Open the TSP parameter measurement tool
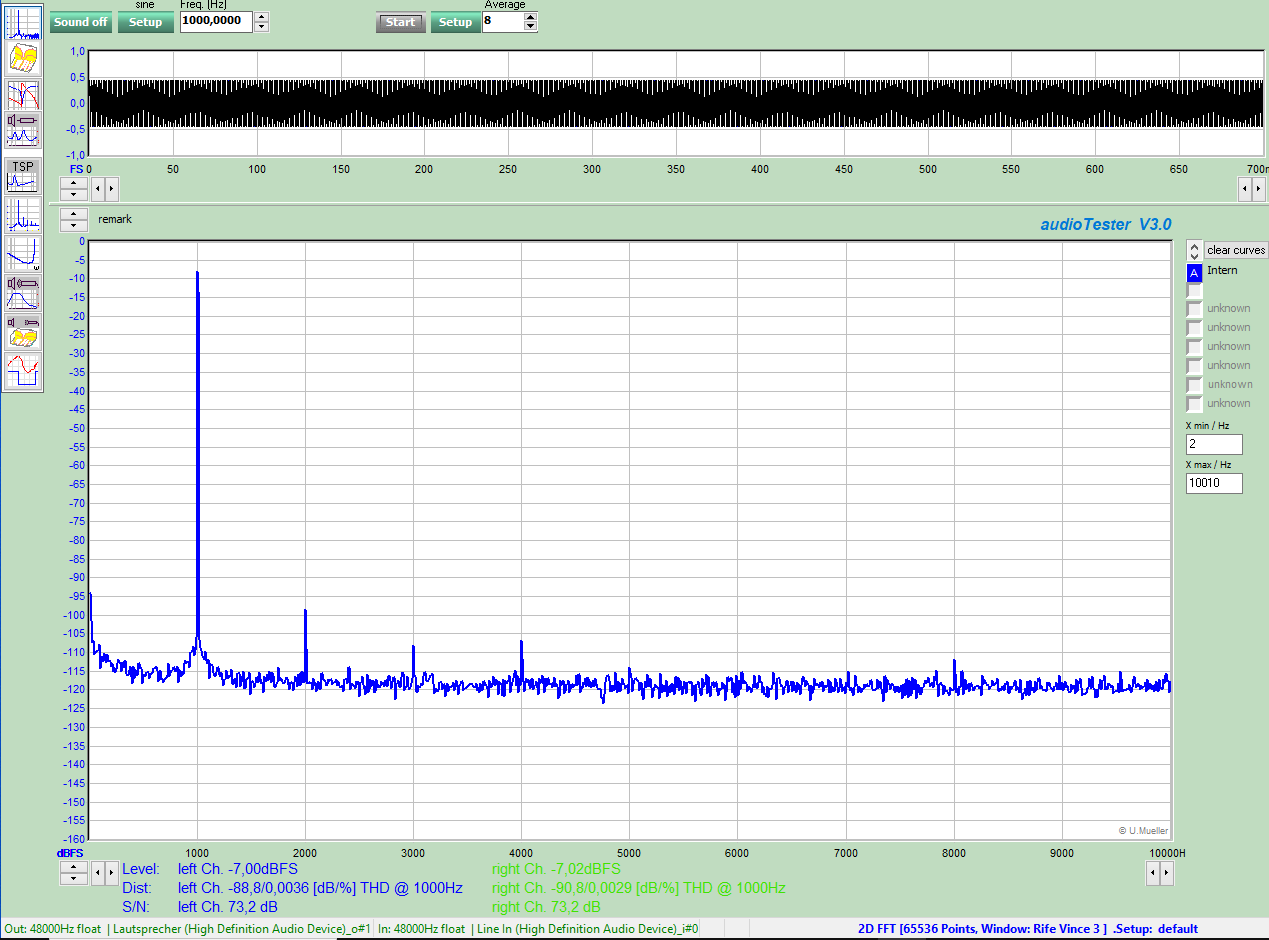The image size is (1269, 940). (x=22, y=175)
